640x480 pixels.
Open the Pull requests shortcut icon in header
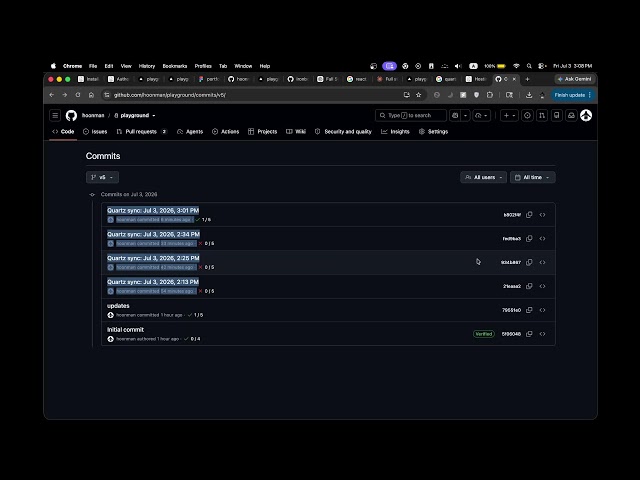click(x=542, y=116)
